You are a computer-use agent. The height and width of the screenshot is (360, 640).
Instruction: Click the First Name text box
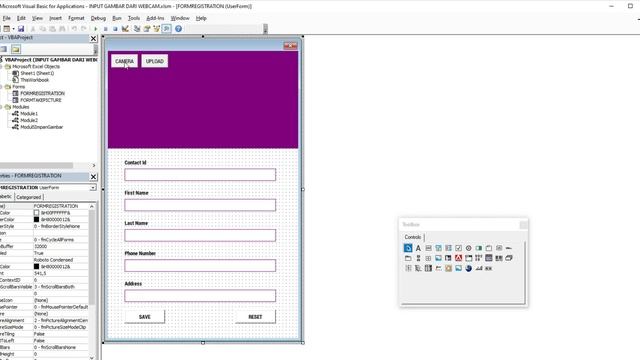pos(200,205)
